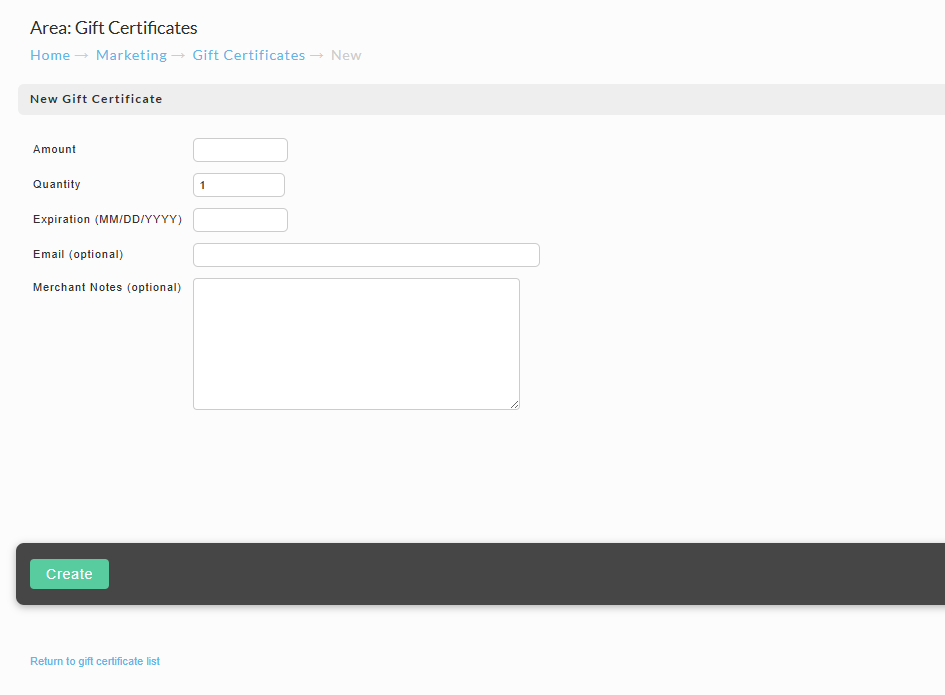Click the Merchant Notes (optional) label

[x=107, y=288]
